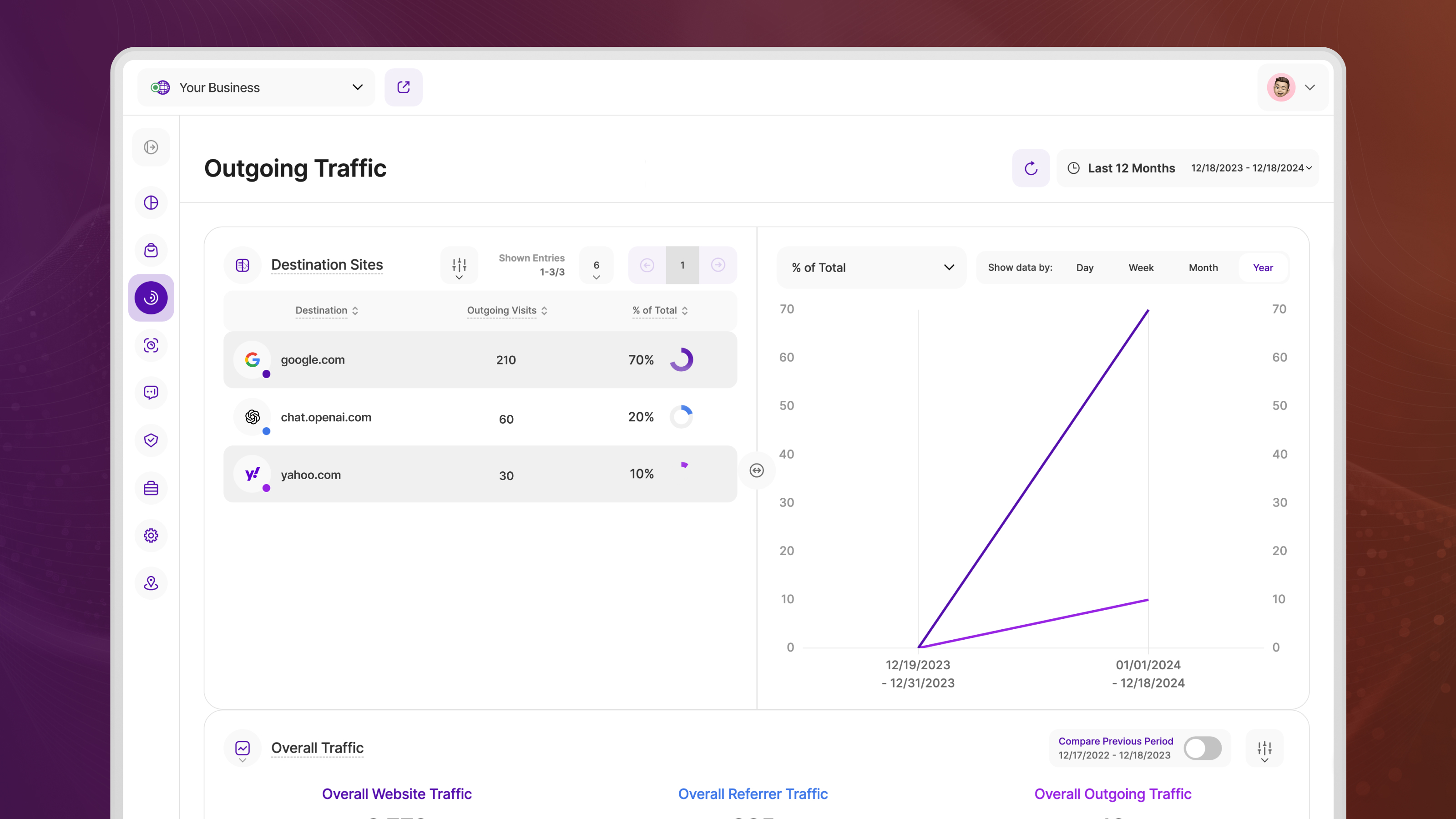This screenshot has width=1456, height=819.
Task: Select the active outgoing traffic spiral icon
Action: pos(151,298)
